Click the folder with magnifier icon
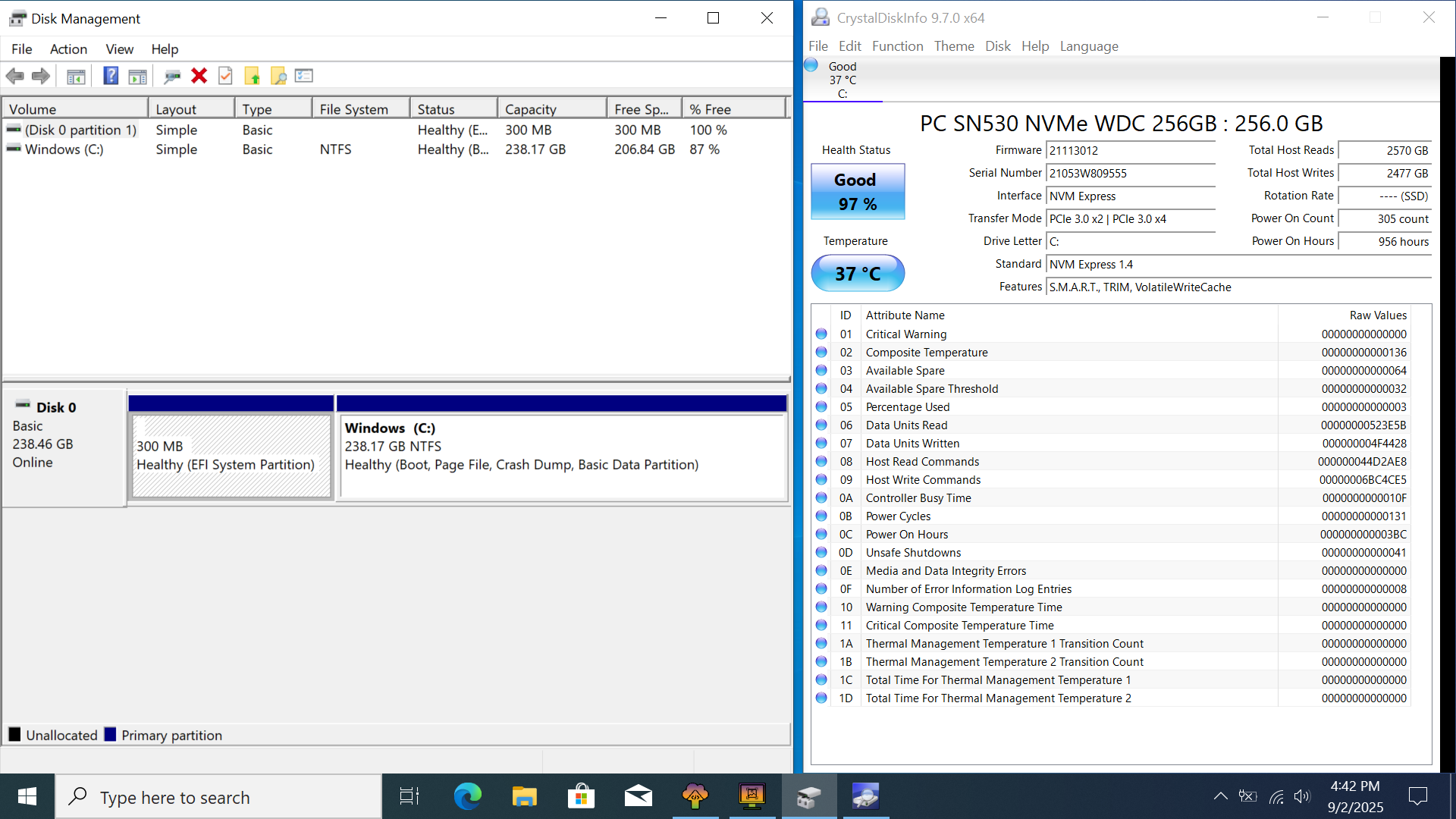This screenshot has height=819, width=1456. [278, 76]
